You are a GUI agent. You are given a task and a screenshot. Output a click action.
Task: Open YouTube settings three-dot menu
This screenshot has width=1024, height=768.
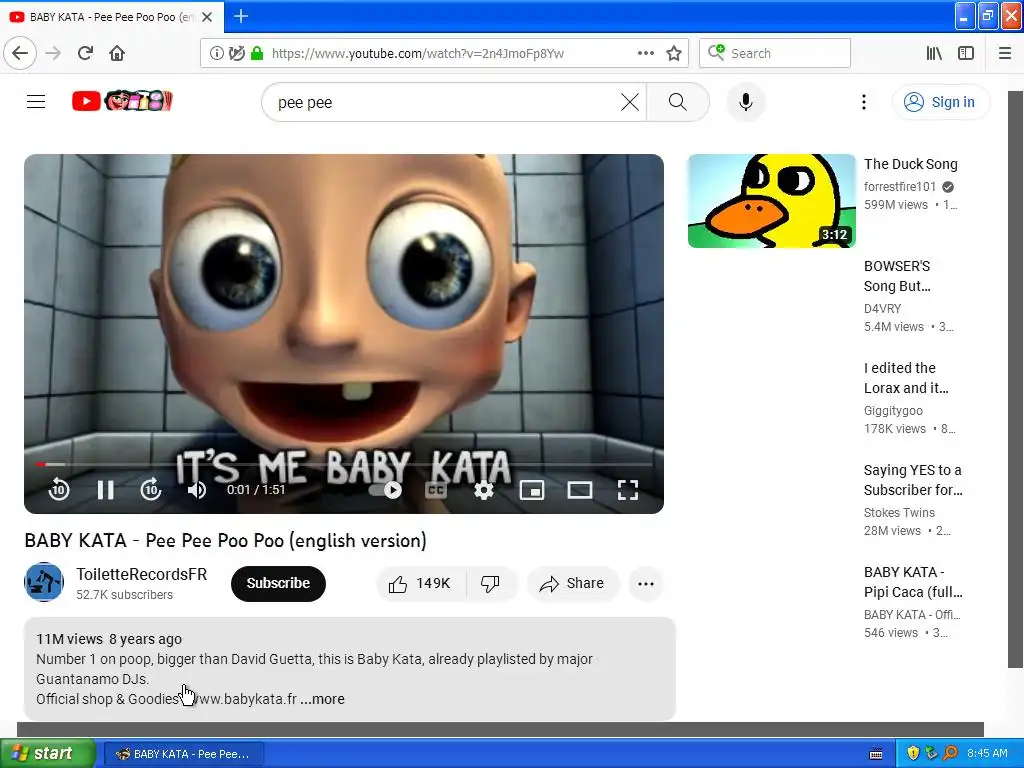pyautogui.click(x=863, y=102)
